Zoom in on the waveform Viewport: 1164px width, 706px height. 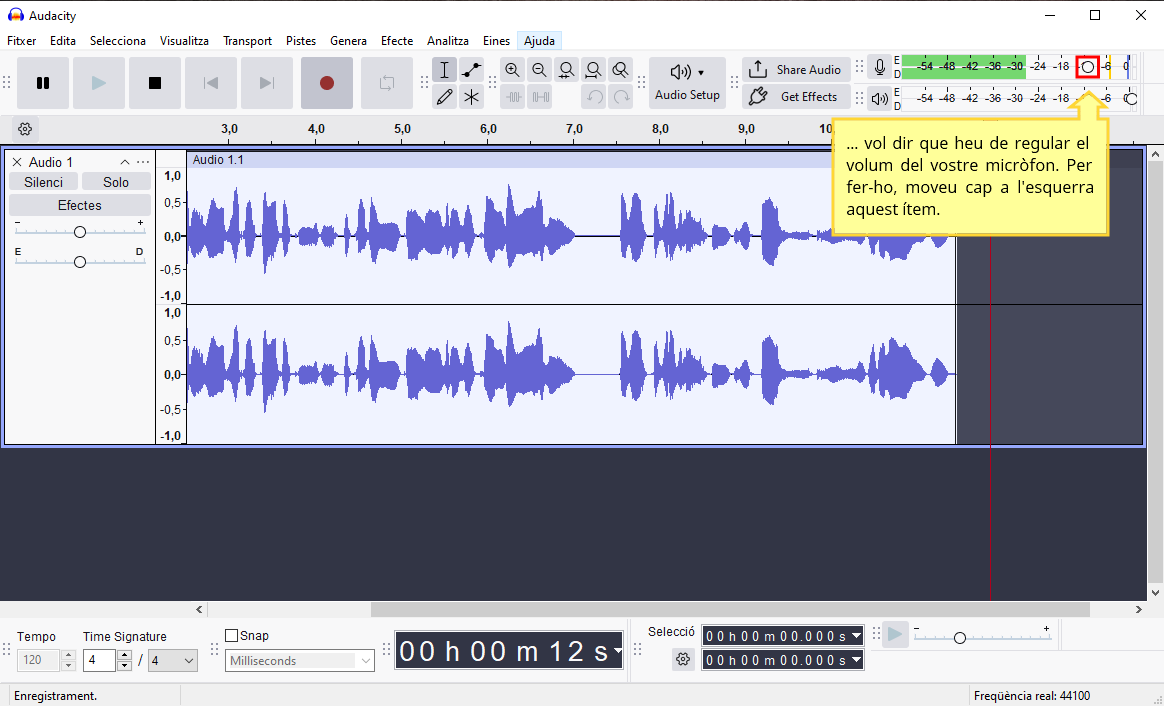click(512, 71)
